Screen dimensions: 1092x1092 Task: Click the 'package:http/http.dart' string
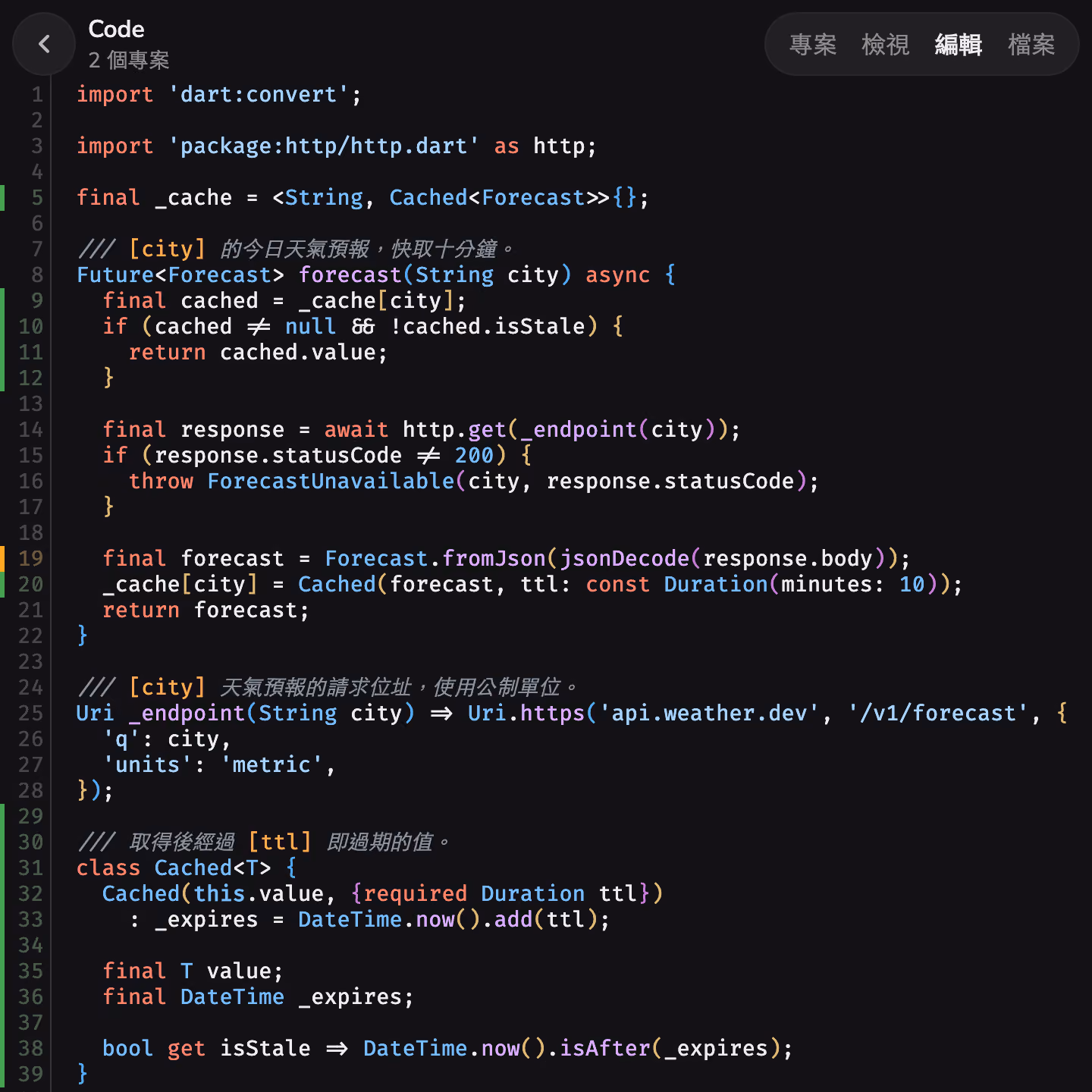click(324, 146)
